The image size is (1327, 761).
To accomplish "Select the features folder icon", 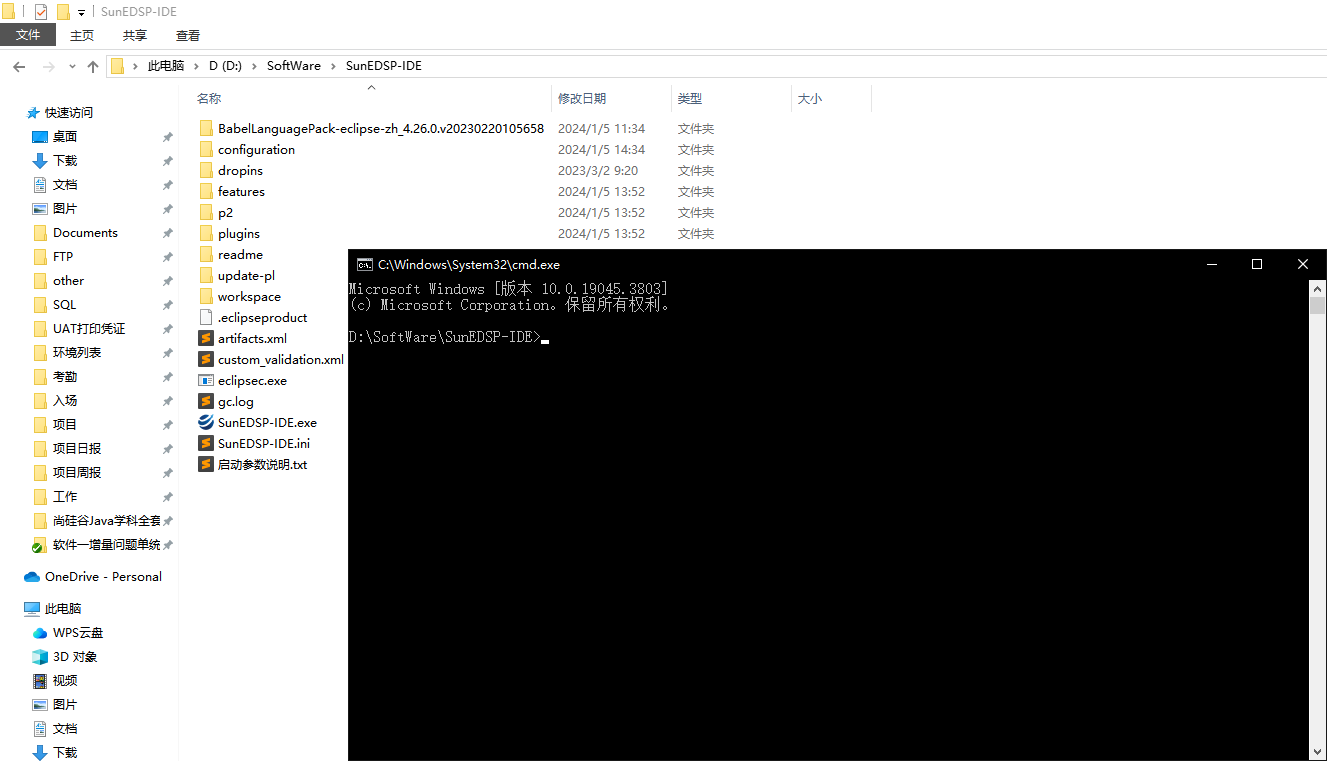I will (206, 191).
